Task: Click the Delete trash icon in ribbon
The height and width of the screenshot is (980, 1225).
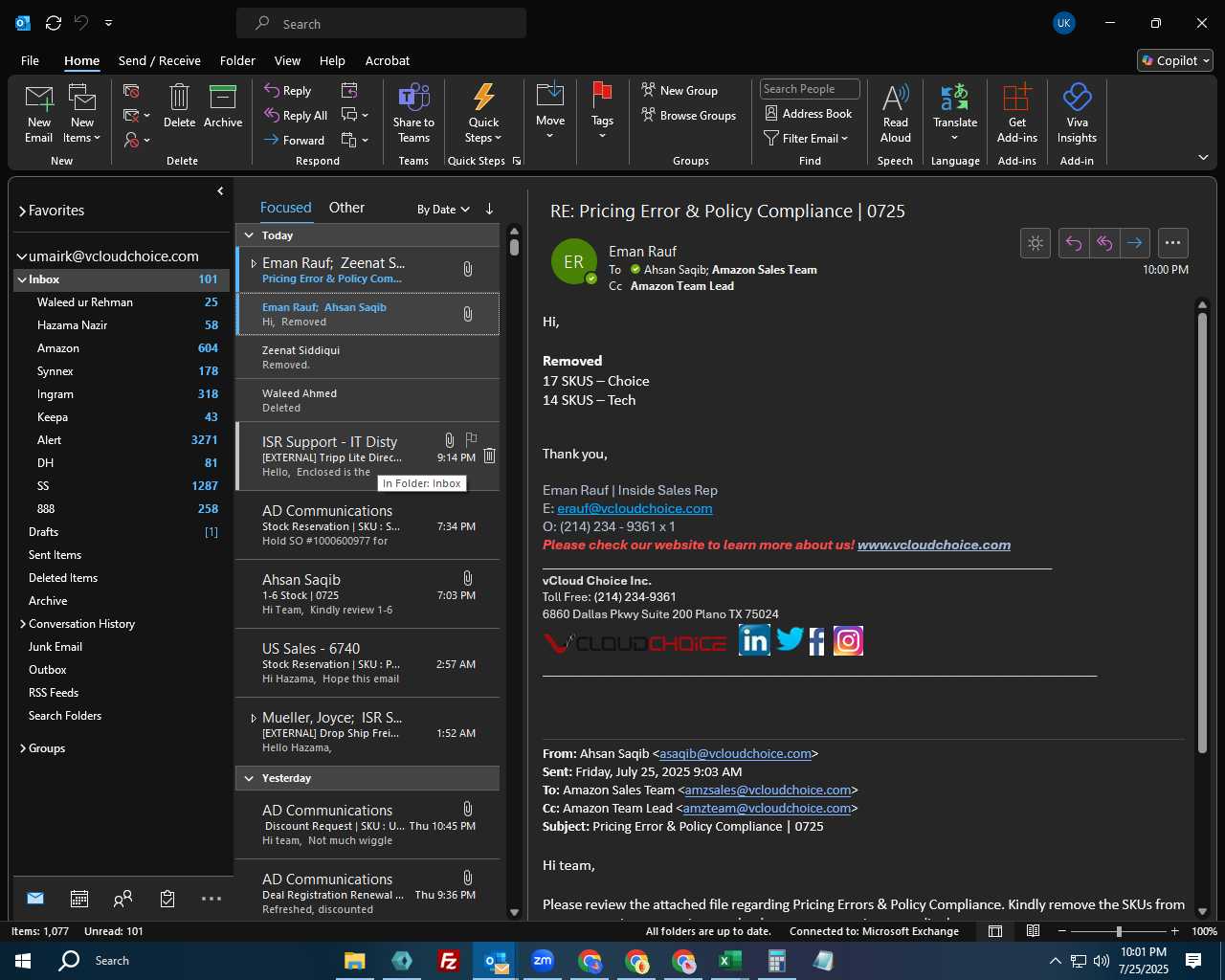Action: coord(179,97)
